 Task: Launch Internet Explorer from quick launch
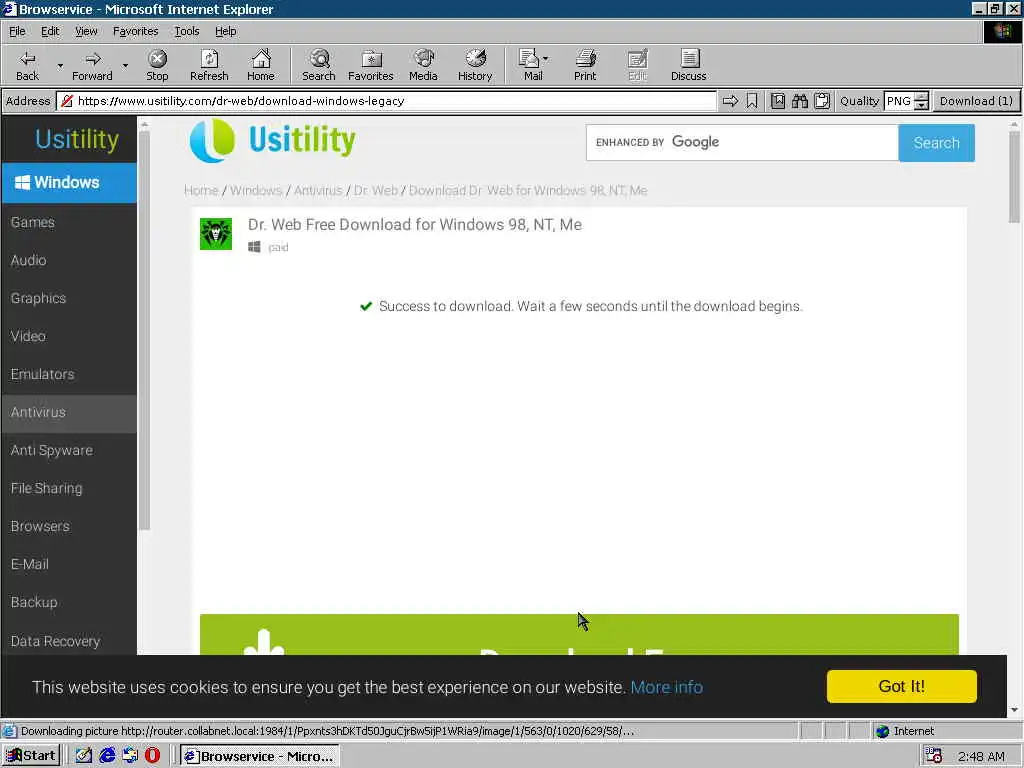click(x=107, y=756)
